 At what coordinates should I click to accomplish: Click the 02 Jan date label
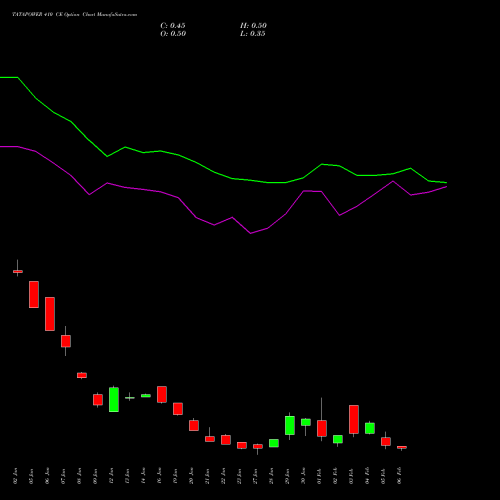pos(15,476)
